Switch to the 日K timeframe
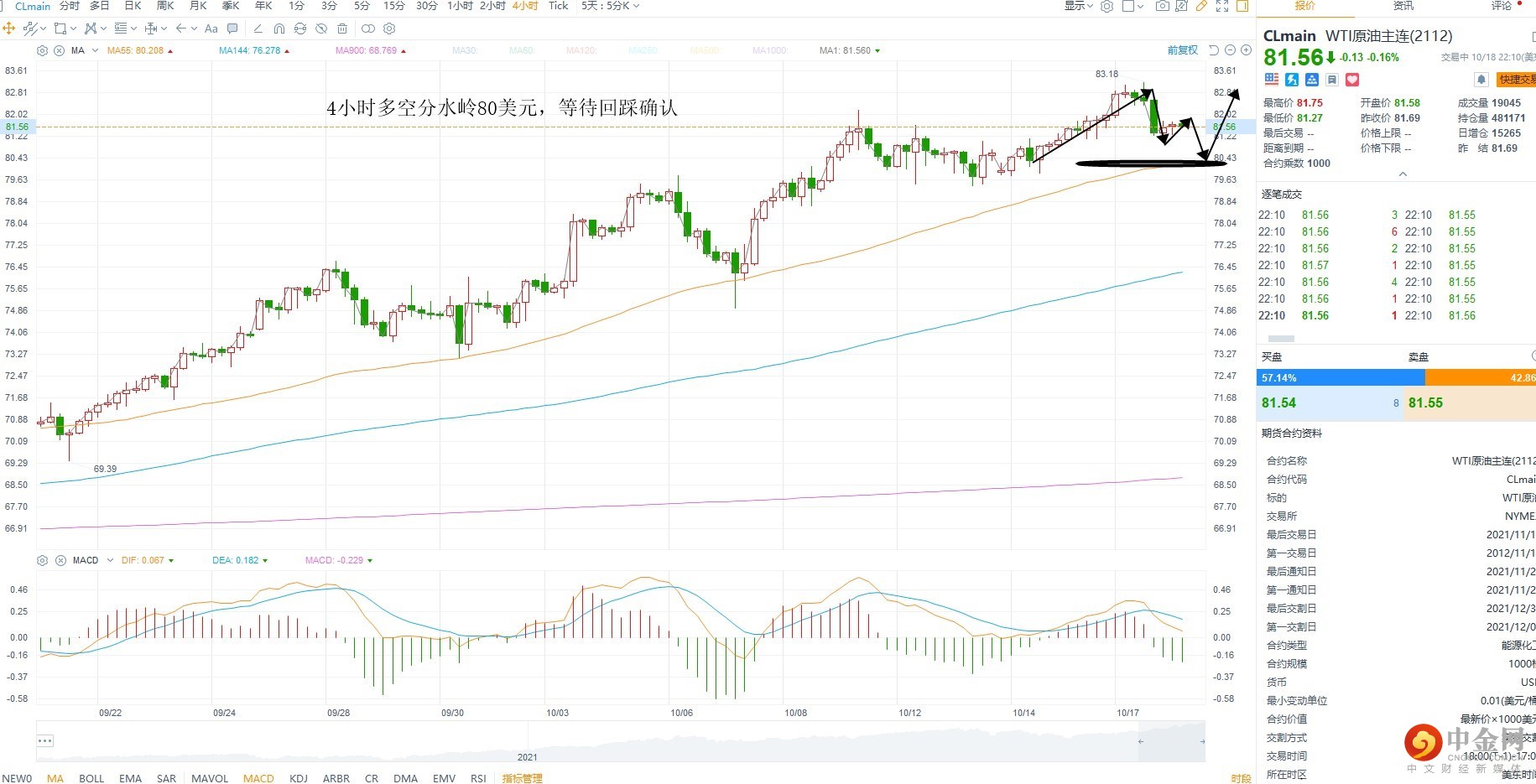1536x784 pixels. pyautogui.click(x=133, y=6)
